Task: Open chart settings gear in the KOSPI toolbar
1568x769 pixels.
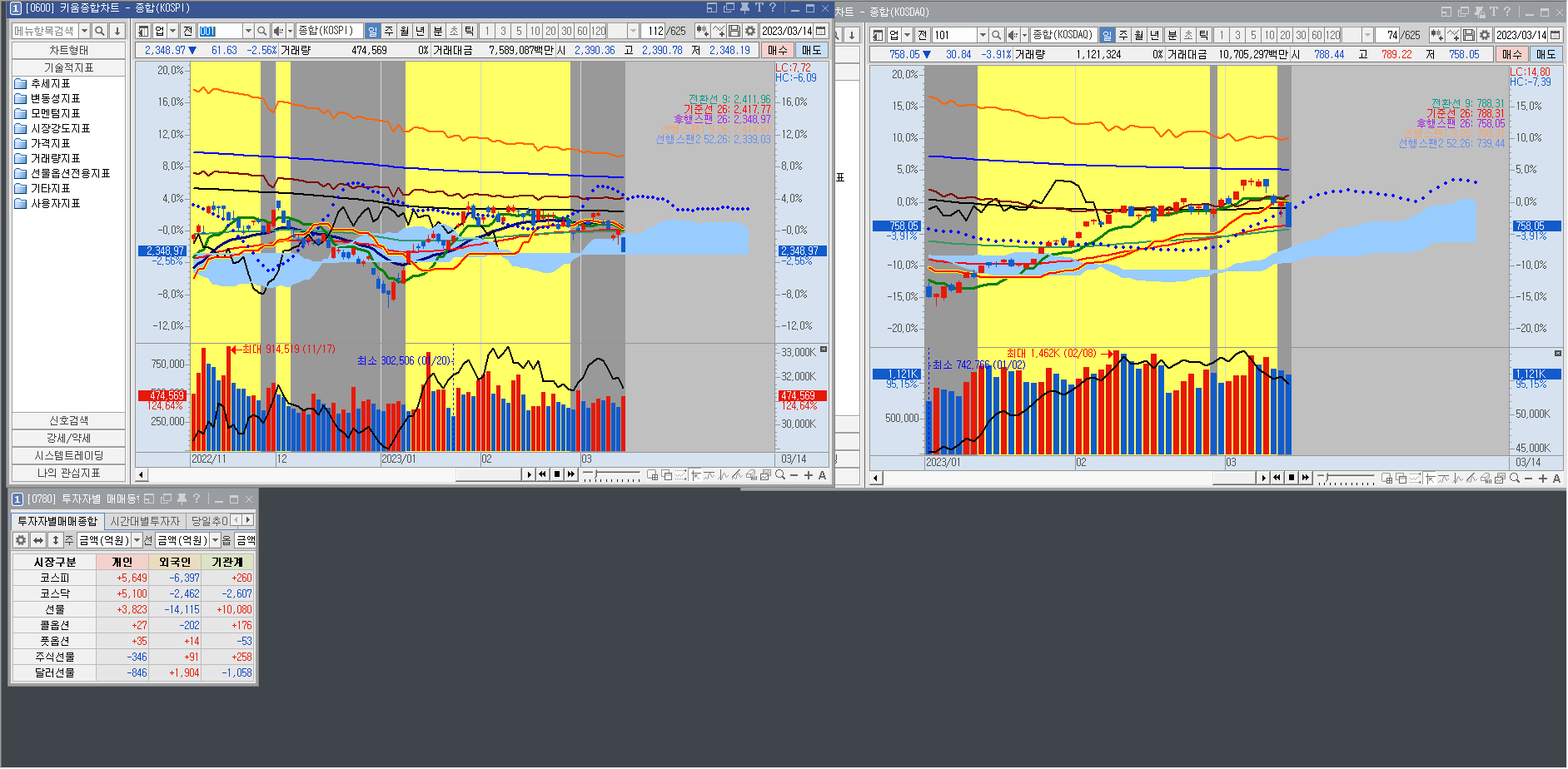Action: click(749, 31)
